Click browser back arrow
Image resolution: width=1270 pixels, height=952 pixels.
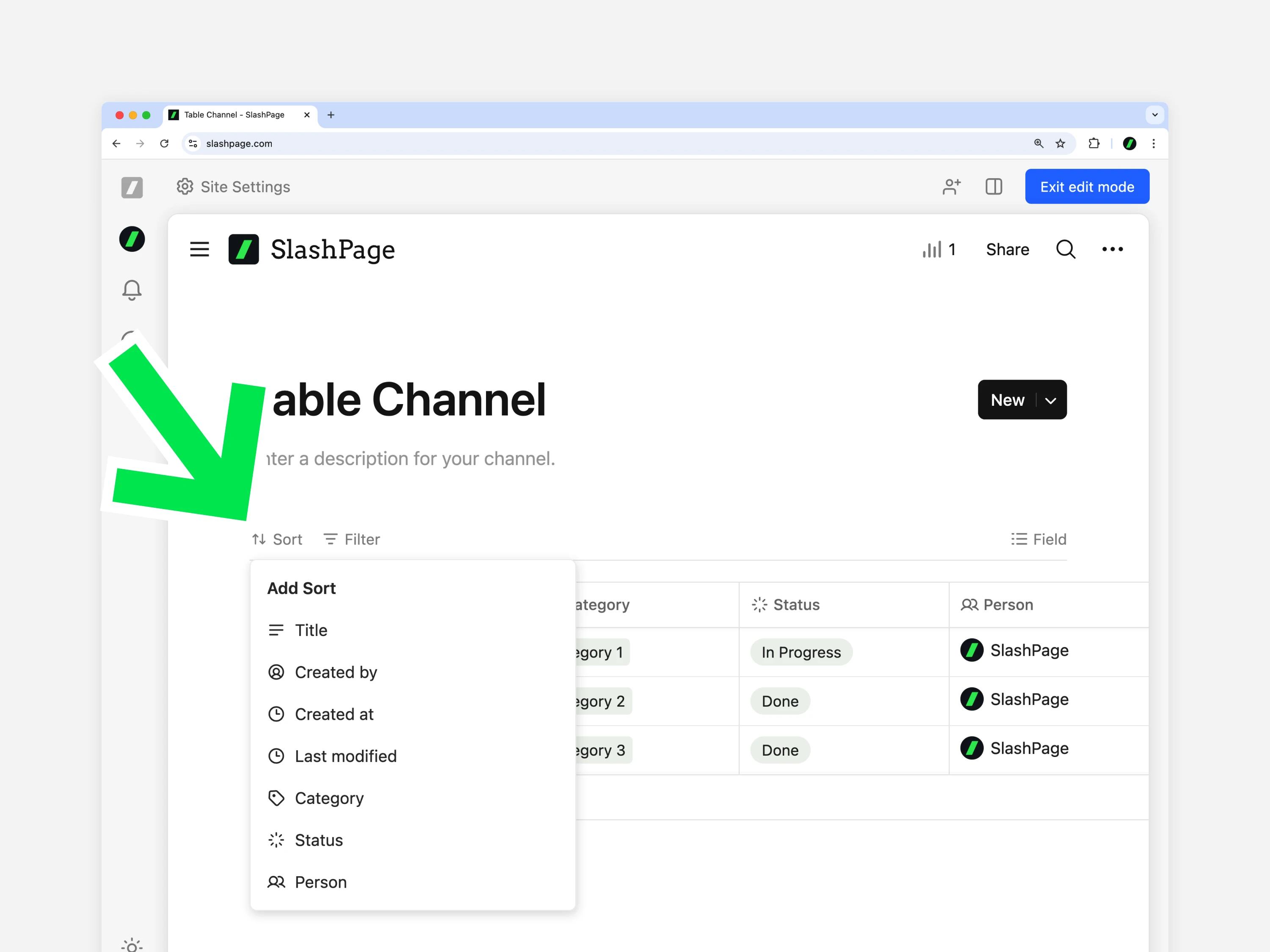point(116,143)
